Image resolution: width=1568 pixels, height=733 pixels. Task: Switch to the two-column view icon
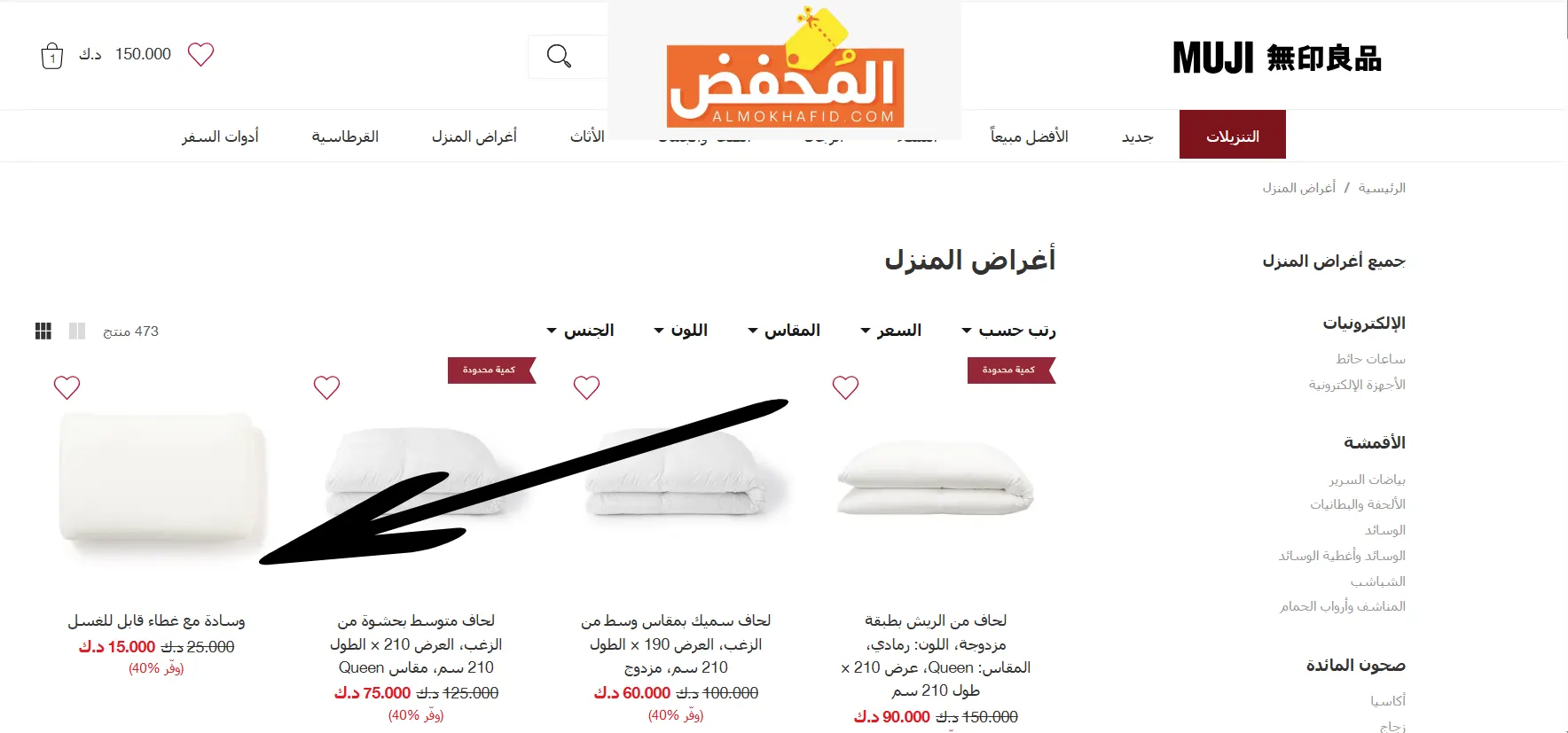(x=77, y=331)
